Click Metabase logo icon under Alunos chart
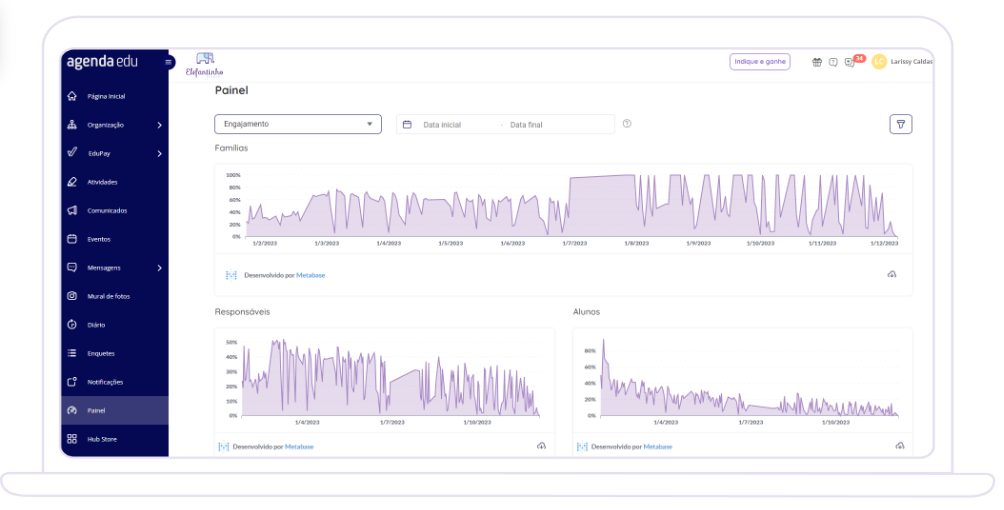The height and width of the screenshot is (510, 1004). (x=582, y=447)
